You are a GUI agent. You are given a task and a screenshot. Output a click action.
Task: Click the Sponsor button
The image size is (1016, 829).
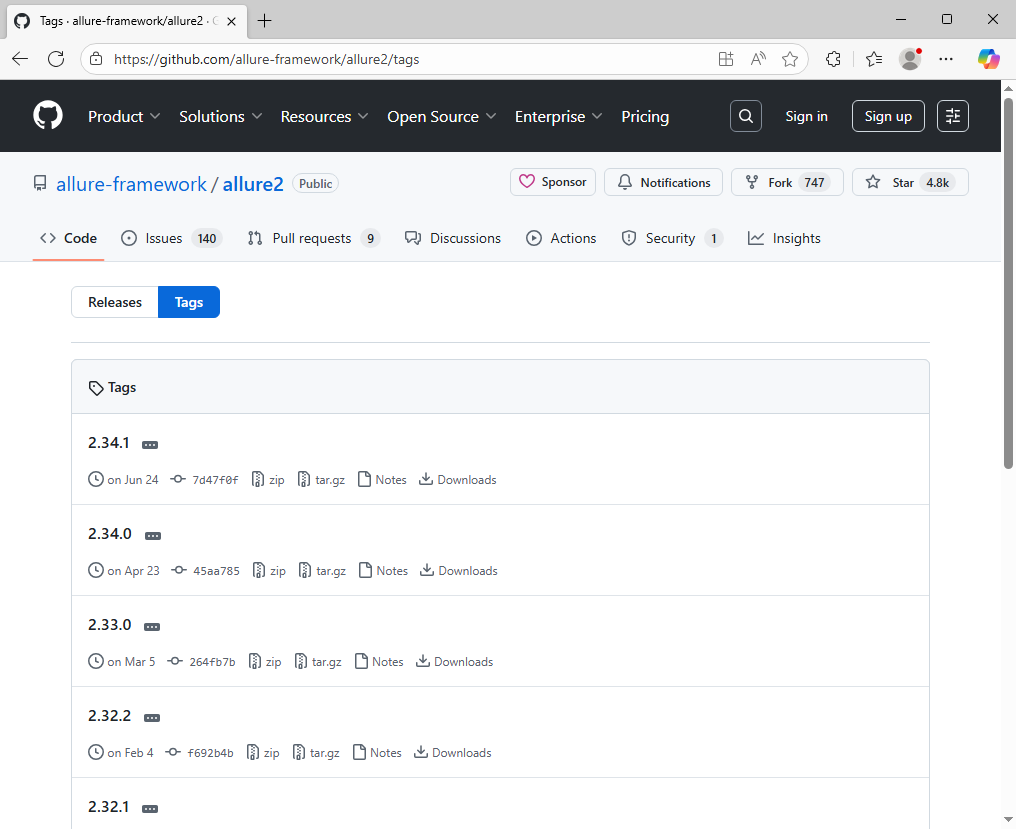(553, 182)
